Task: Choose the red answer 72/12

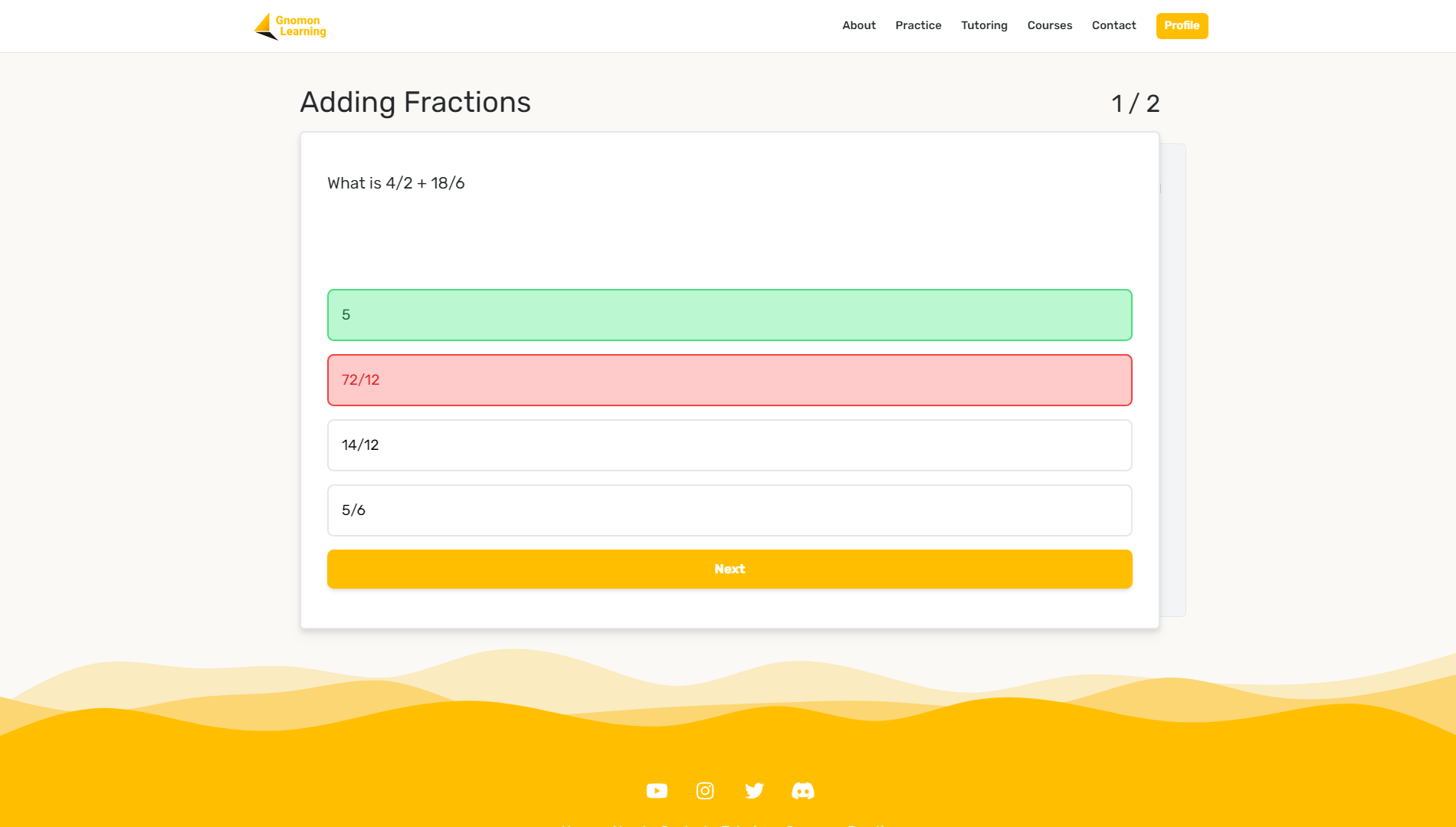Action: click(729, 380)
